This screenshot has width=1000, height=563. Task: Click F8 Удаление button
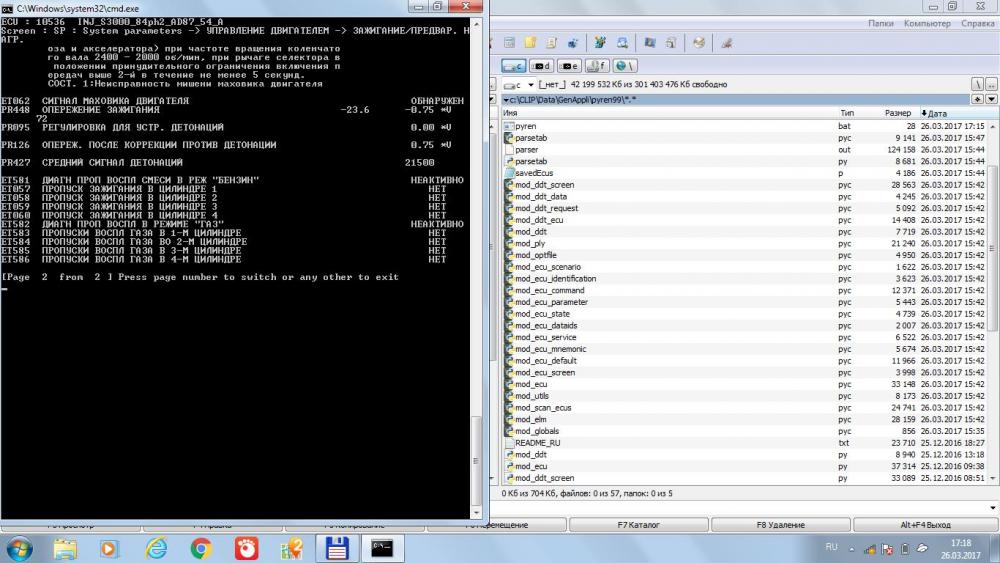point(781,525)
